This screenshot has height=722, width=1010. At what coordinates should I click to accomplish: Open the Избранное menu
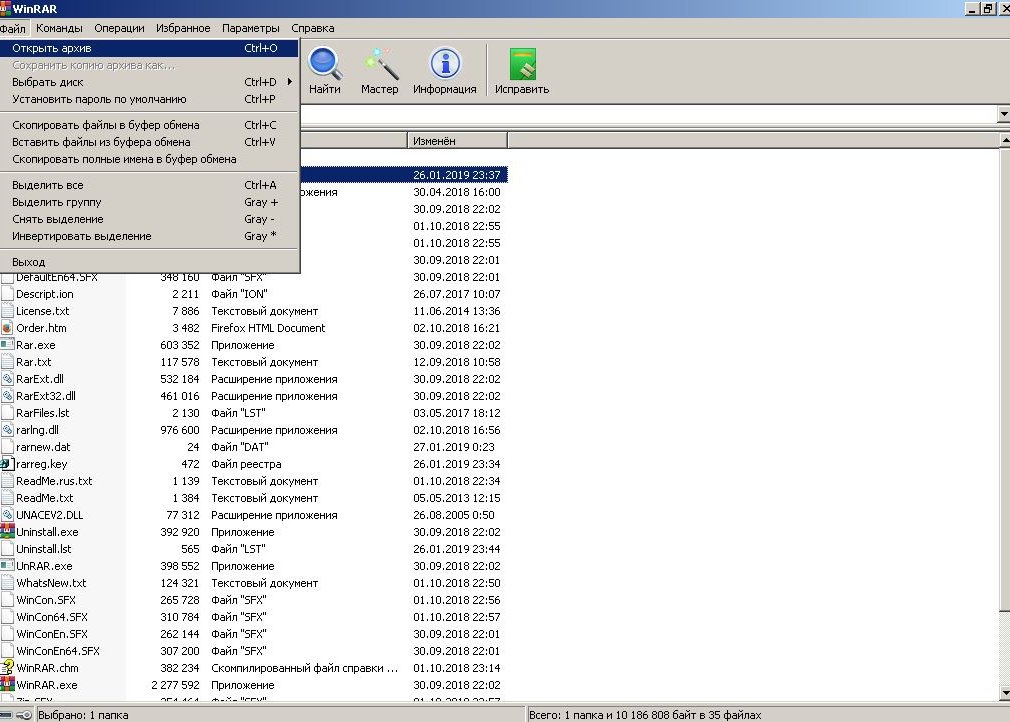pos(183,28)
